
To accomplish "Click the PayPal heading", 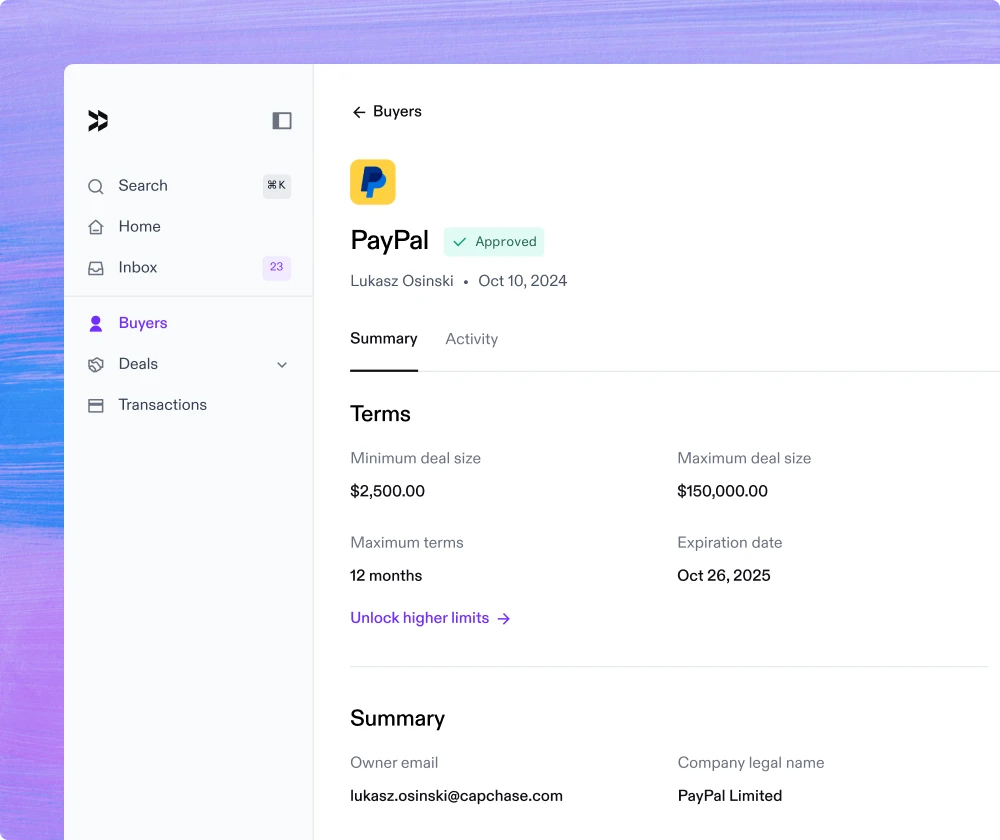I will coord(390,241).
